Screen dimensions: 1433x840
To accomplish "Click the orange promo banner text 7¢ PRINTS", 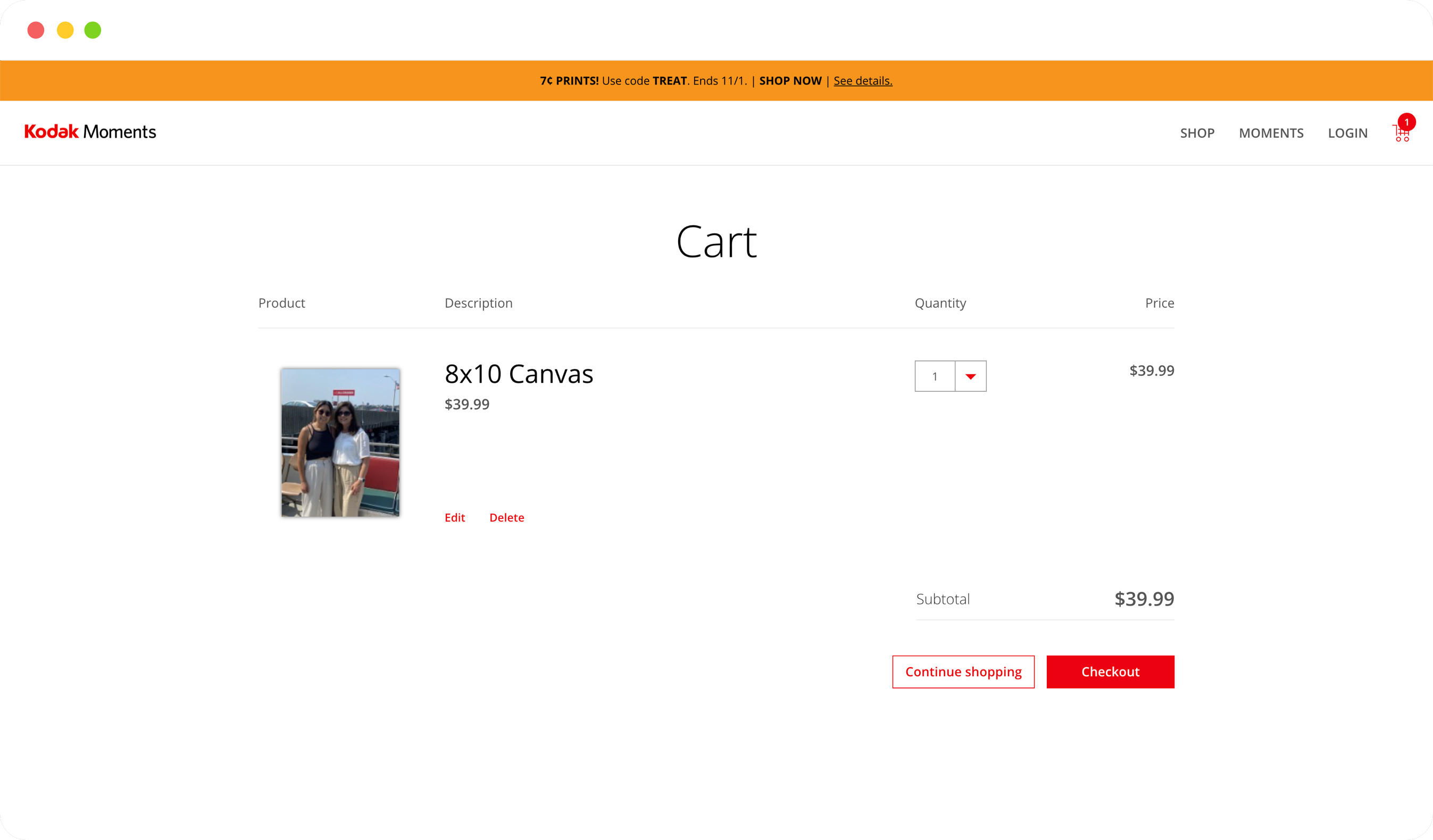I will [x=569, y=81].
